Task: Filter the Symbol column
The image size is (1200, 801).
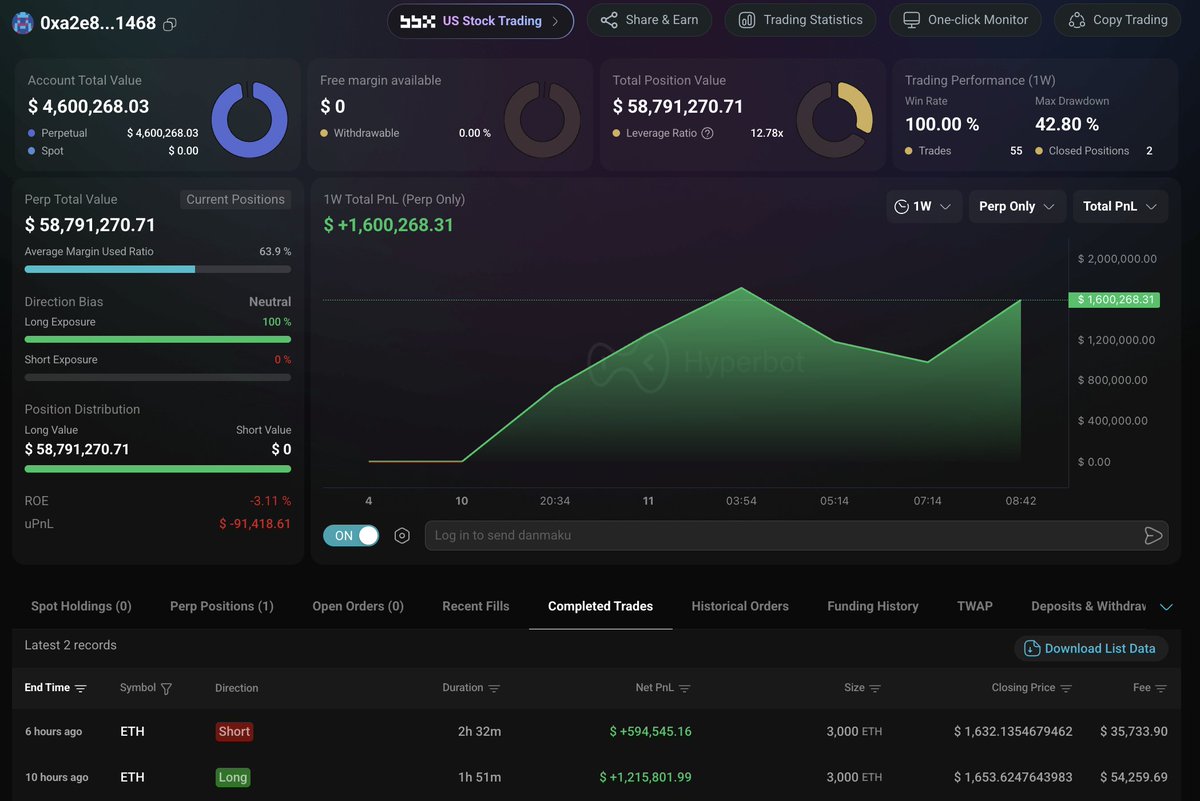Action: tap(167, 688)
